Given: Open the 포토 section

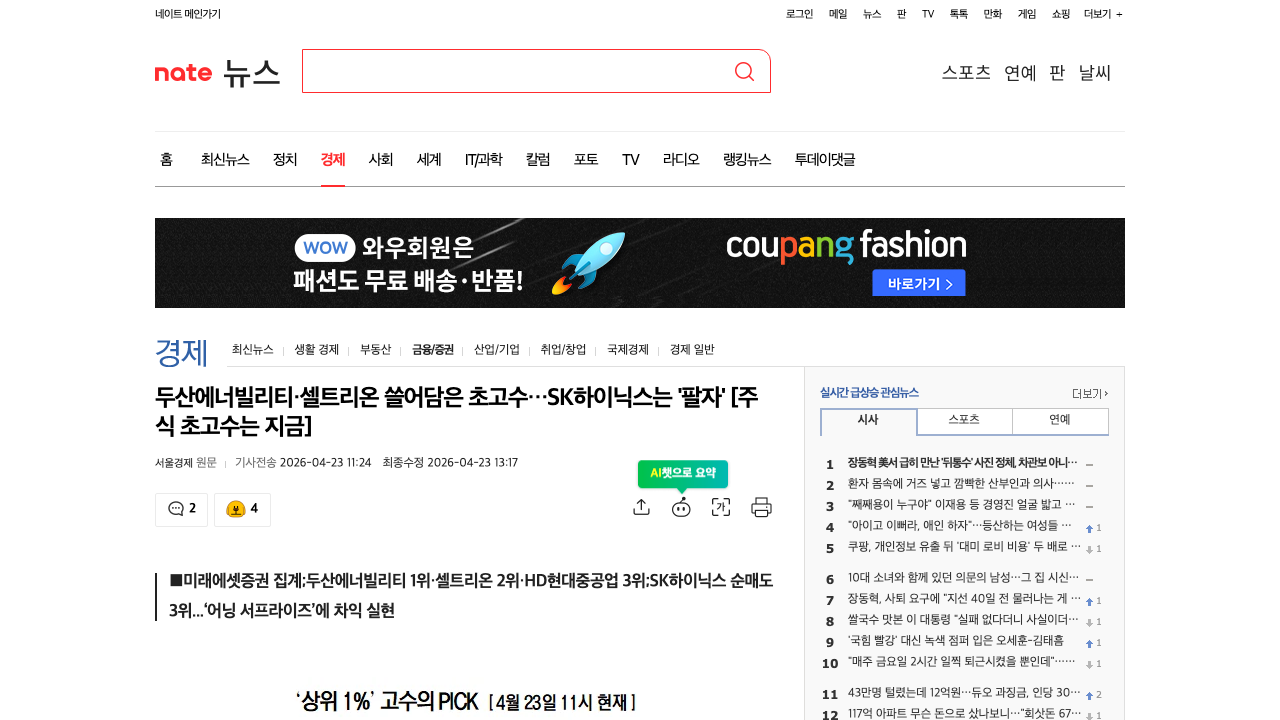Looking at the screenshot, I should (x=586, y=159).
